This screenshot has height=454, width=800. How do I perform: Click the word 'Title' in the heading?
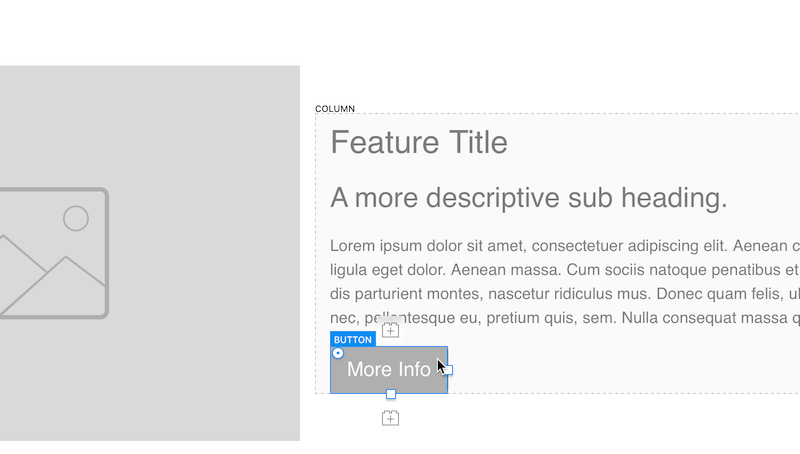point(478,142)
